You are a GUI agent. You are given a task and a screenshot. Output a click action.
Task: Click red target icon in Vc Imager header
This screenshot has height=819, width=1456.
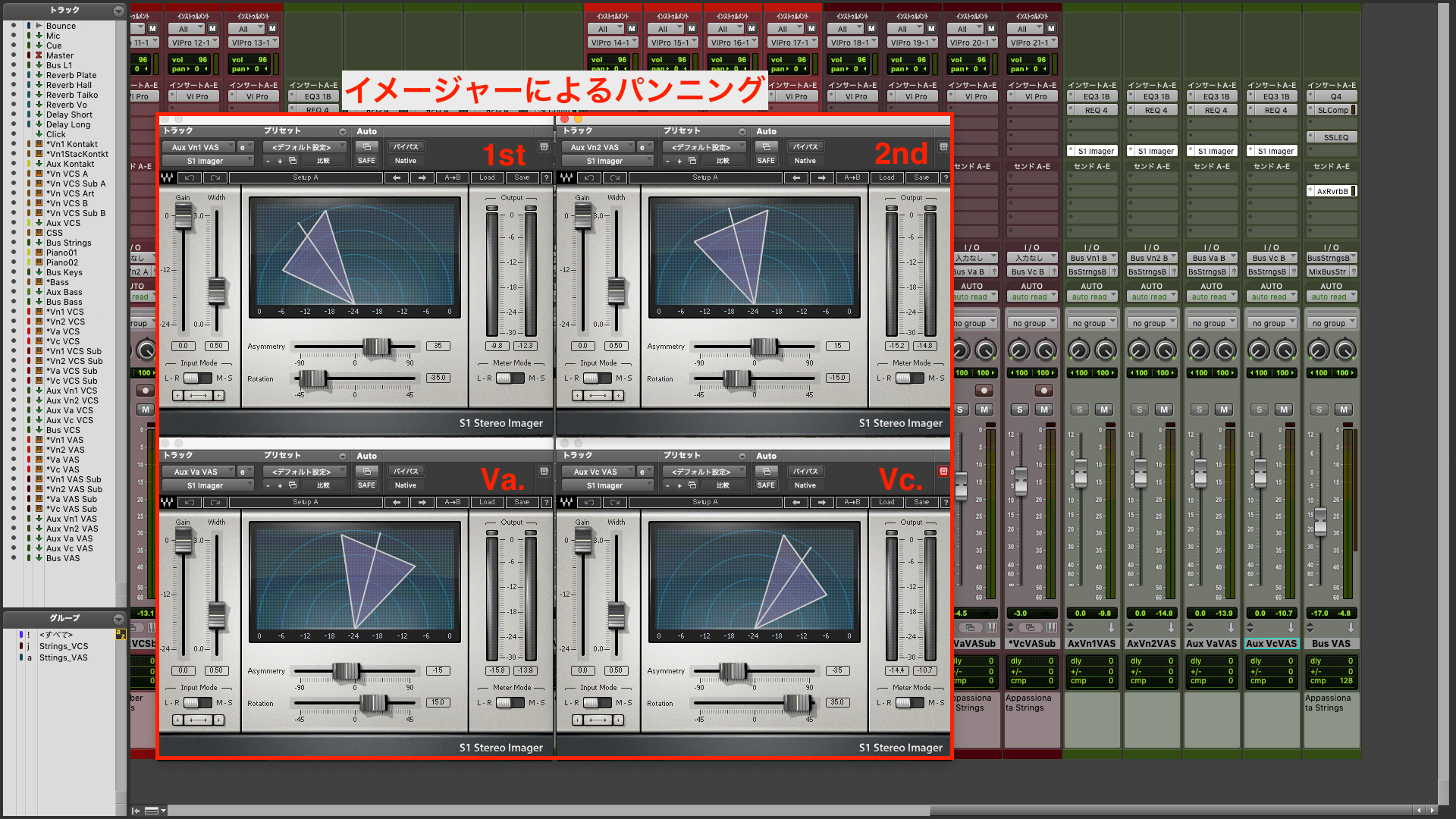(943, 472)
